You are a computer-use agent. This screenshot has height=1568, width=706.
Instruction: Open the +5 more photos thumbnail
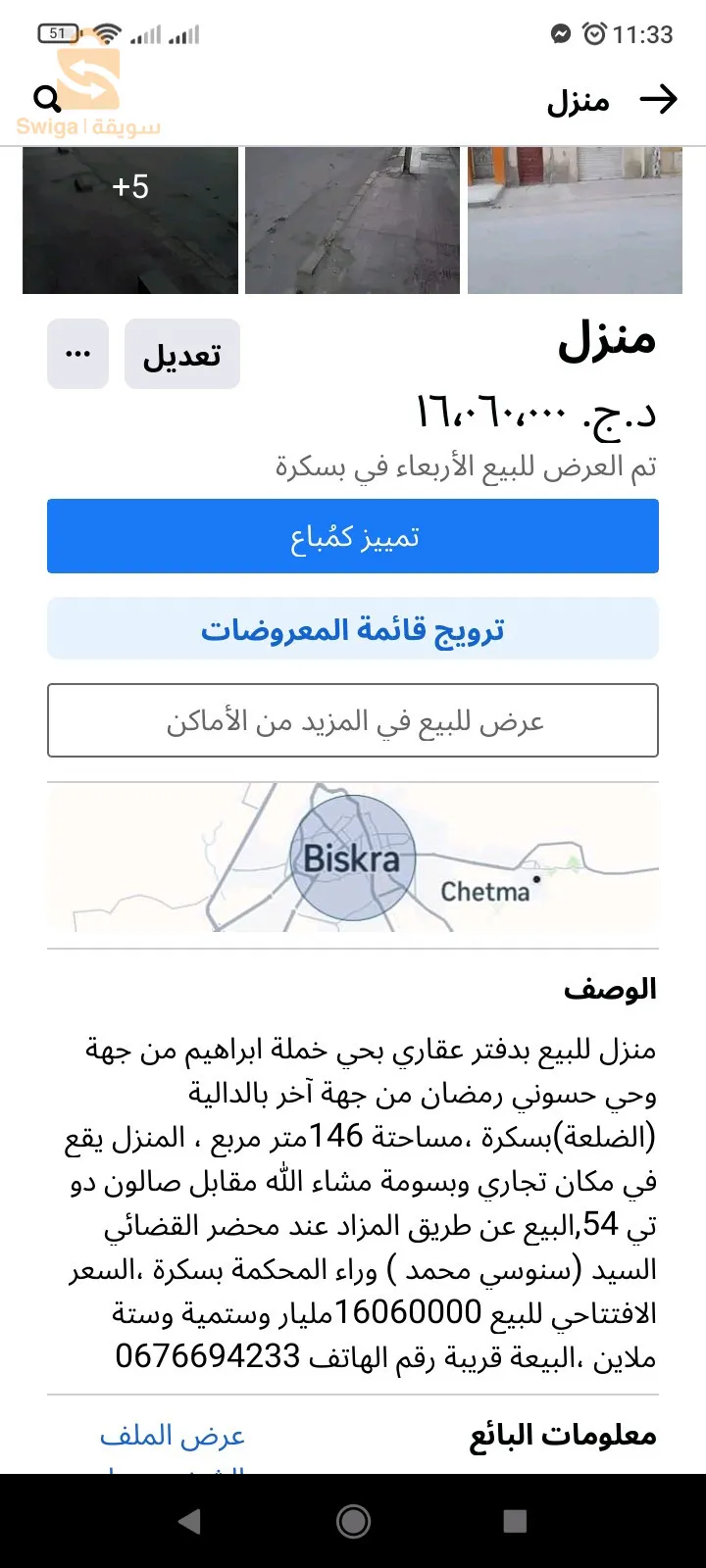[130, 220]
